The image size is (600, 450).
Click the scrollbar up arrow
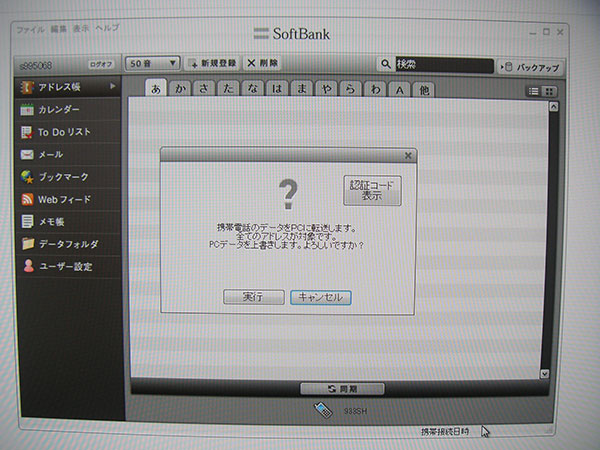point(553,107)
